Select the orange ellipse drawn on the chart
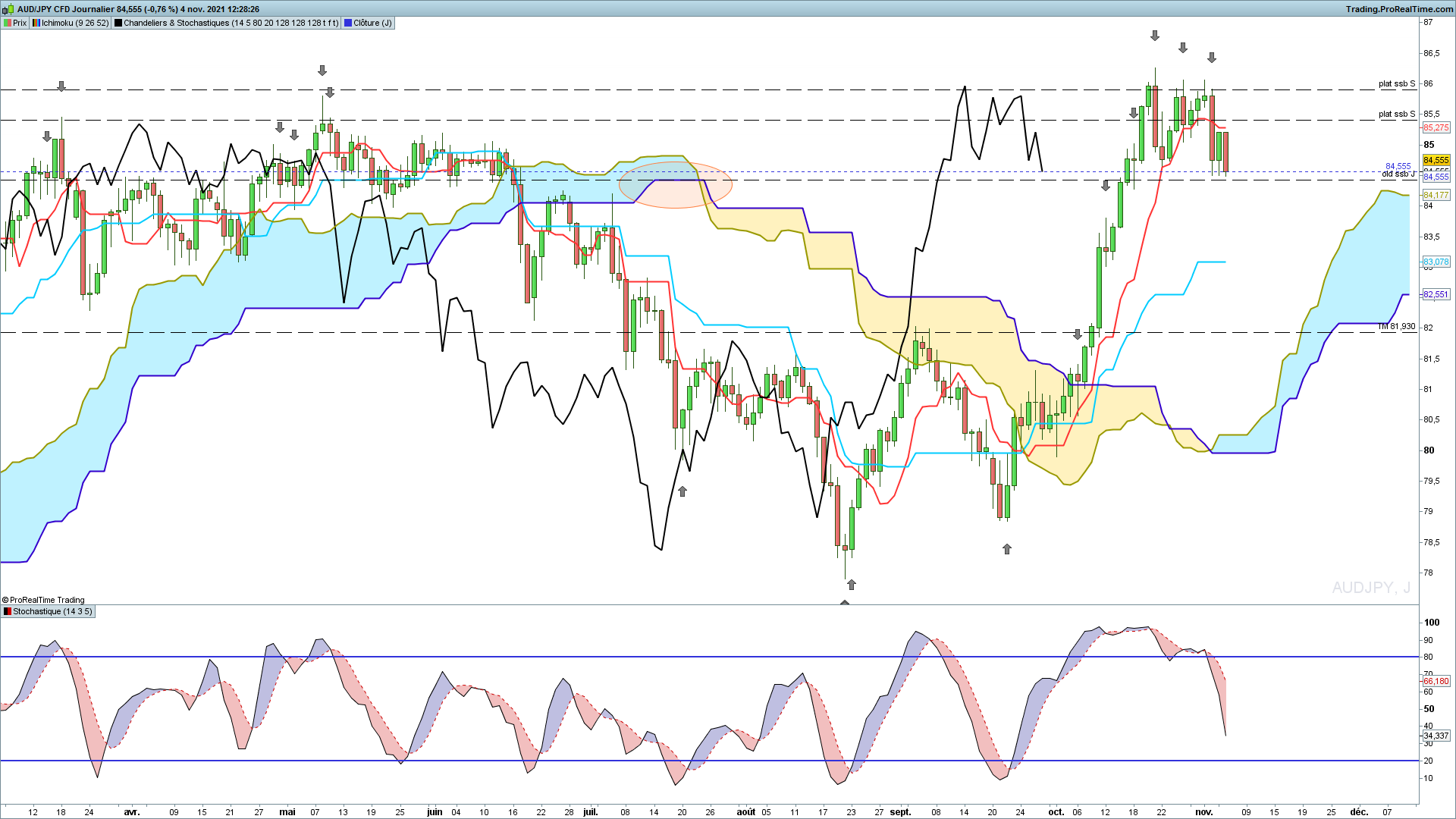 [676, 184]
